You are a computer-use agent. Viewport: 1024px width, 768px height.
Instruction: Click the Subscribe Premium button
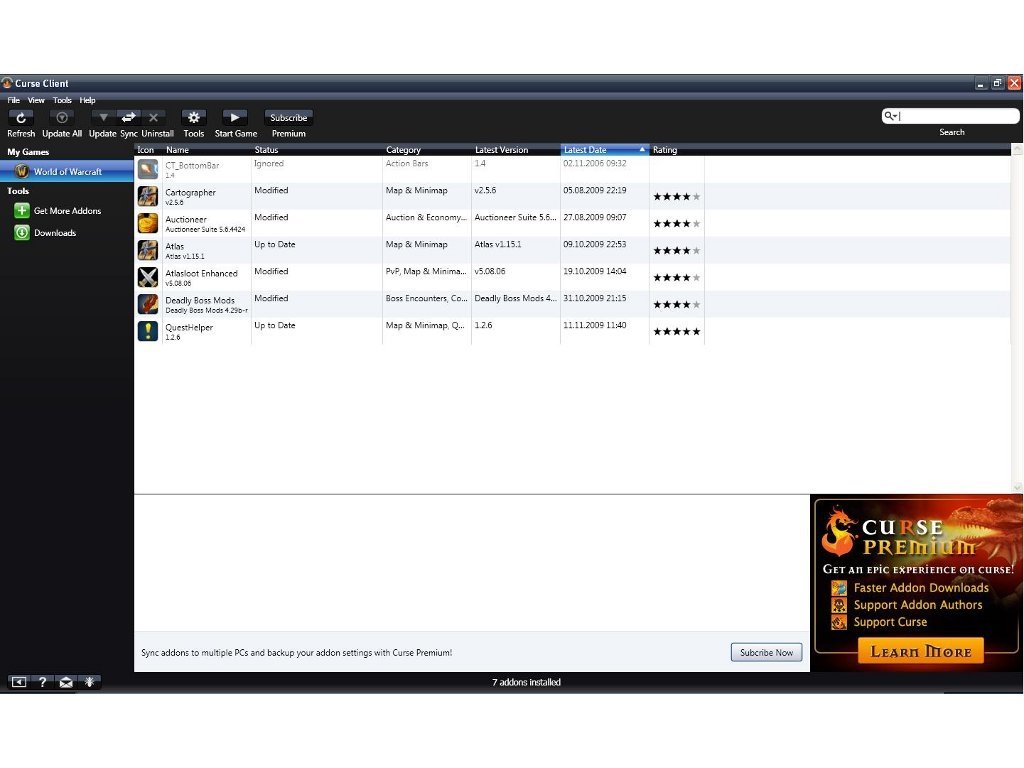point(289,118)
